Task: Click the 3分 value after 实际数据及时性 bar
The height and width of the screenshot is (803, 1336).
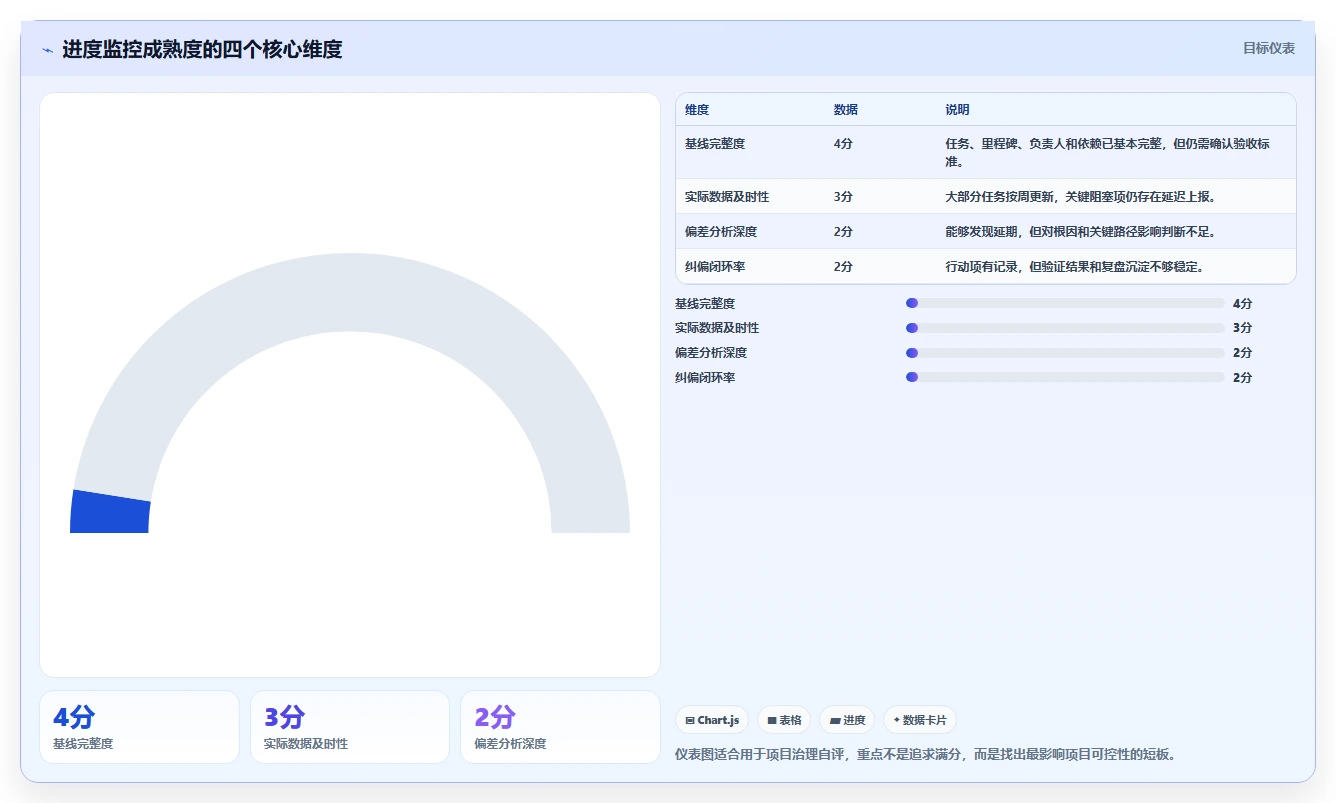Action: pos(1242,328)
